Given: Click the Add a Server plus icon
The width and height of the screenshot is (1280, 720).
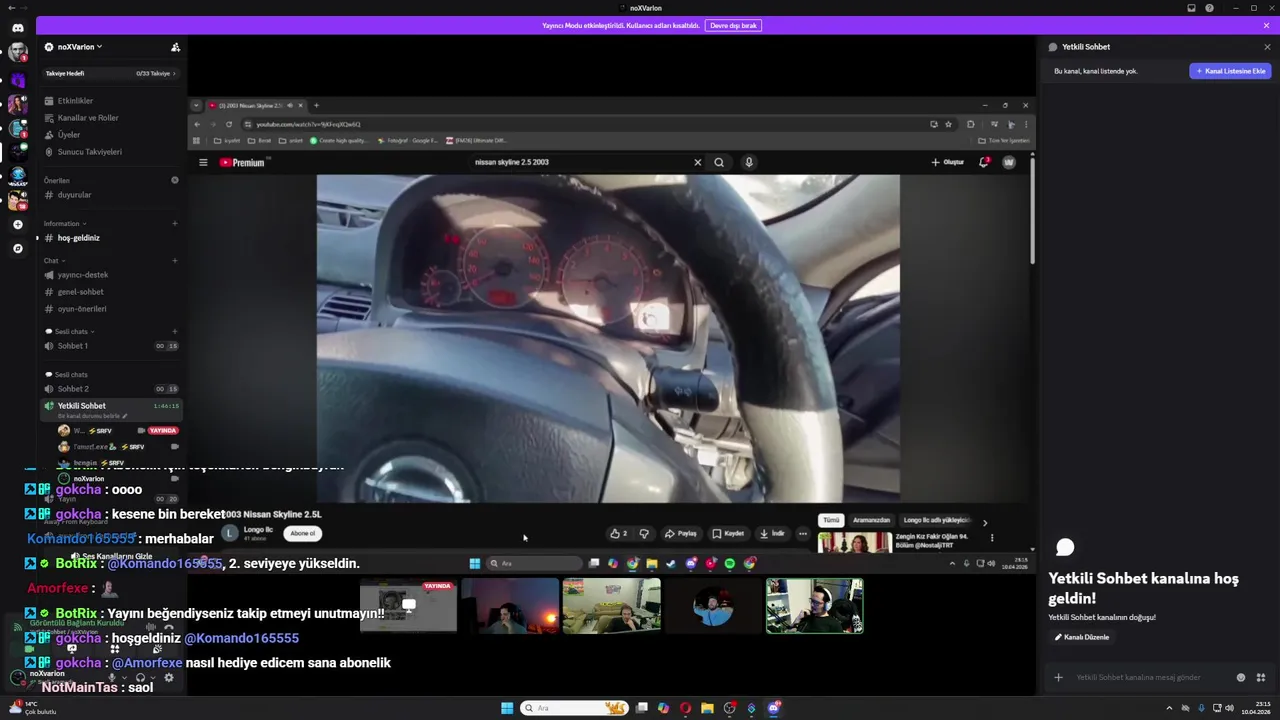Looking at the screenshot, I should click(17, 224).
